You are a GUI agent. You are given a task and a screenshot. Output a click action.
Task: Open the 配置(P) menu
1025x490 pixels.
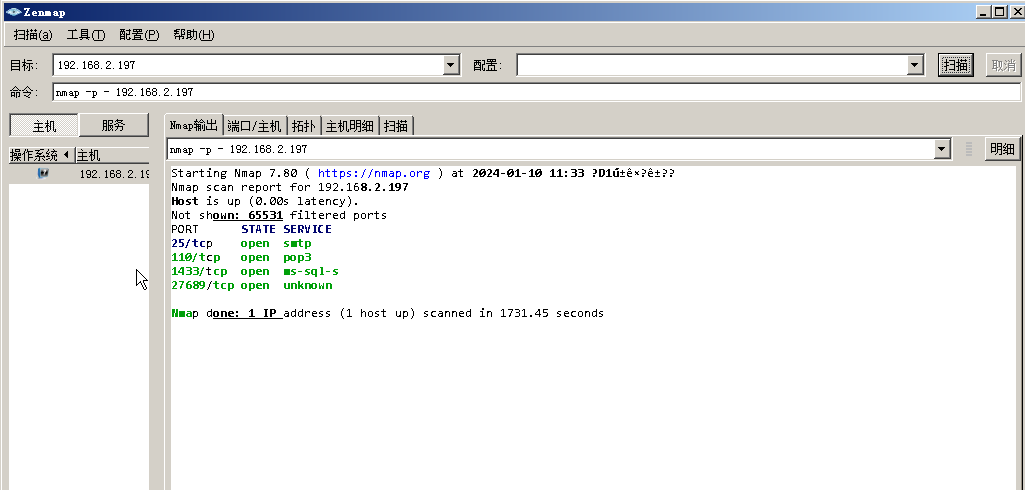pos(139,35)
